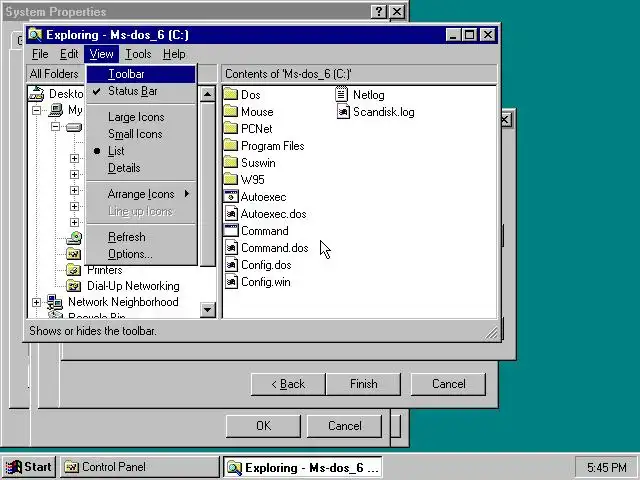Toggle the Toolbar option in View menu
This screenshot has width=640, height=480.
pyautogui.click(x=141, y=74)
